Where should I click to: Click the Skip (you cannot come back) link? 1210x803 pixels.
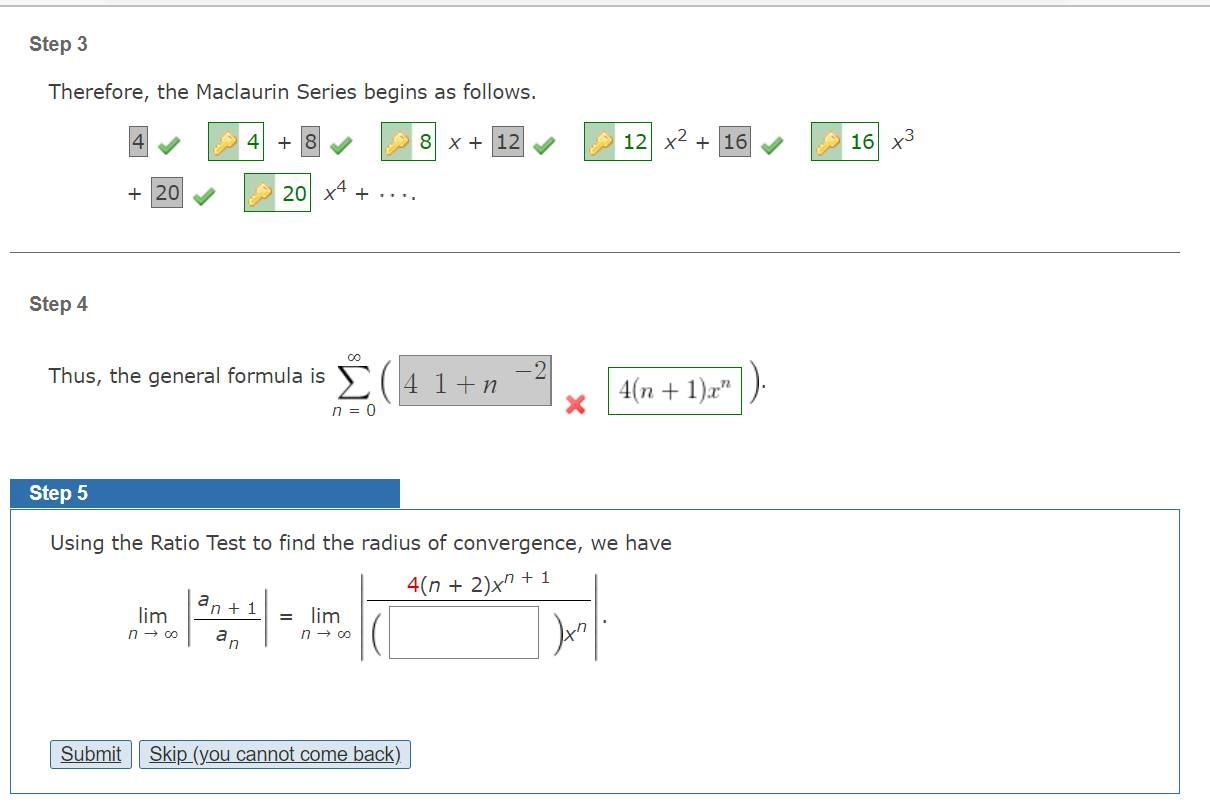(x=275, y=754)
